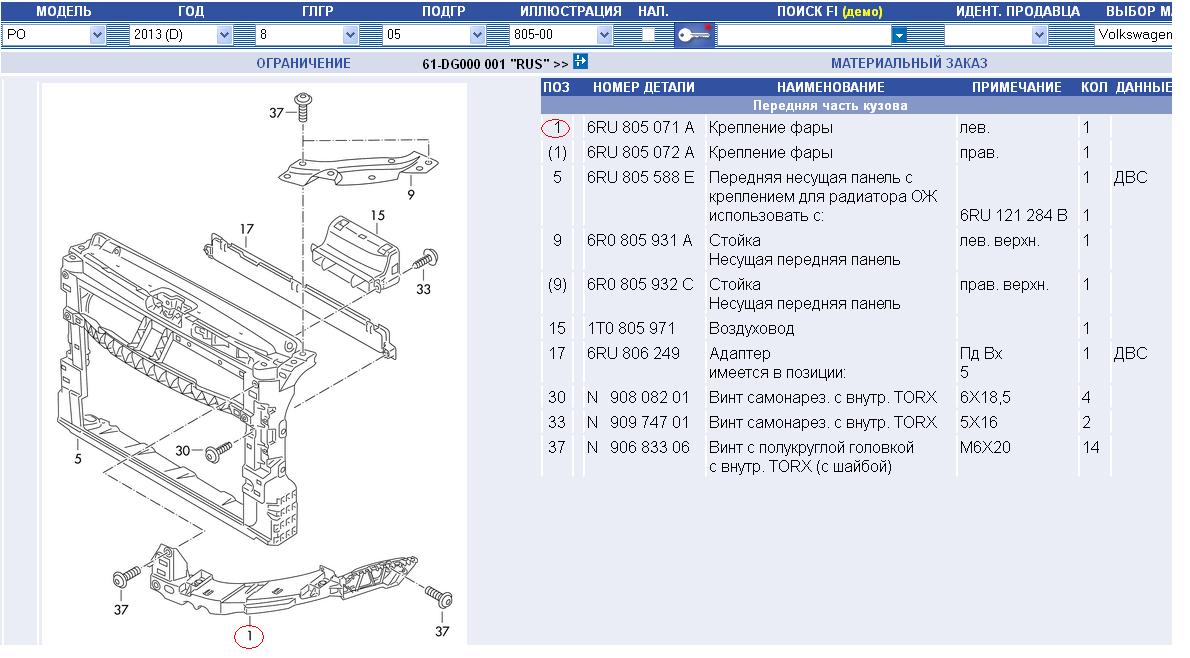This screenshot has width=1190, height=658.
Task: Open the ОГРАНИЧЕНИЕ tab
Action: point(303,63)
